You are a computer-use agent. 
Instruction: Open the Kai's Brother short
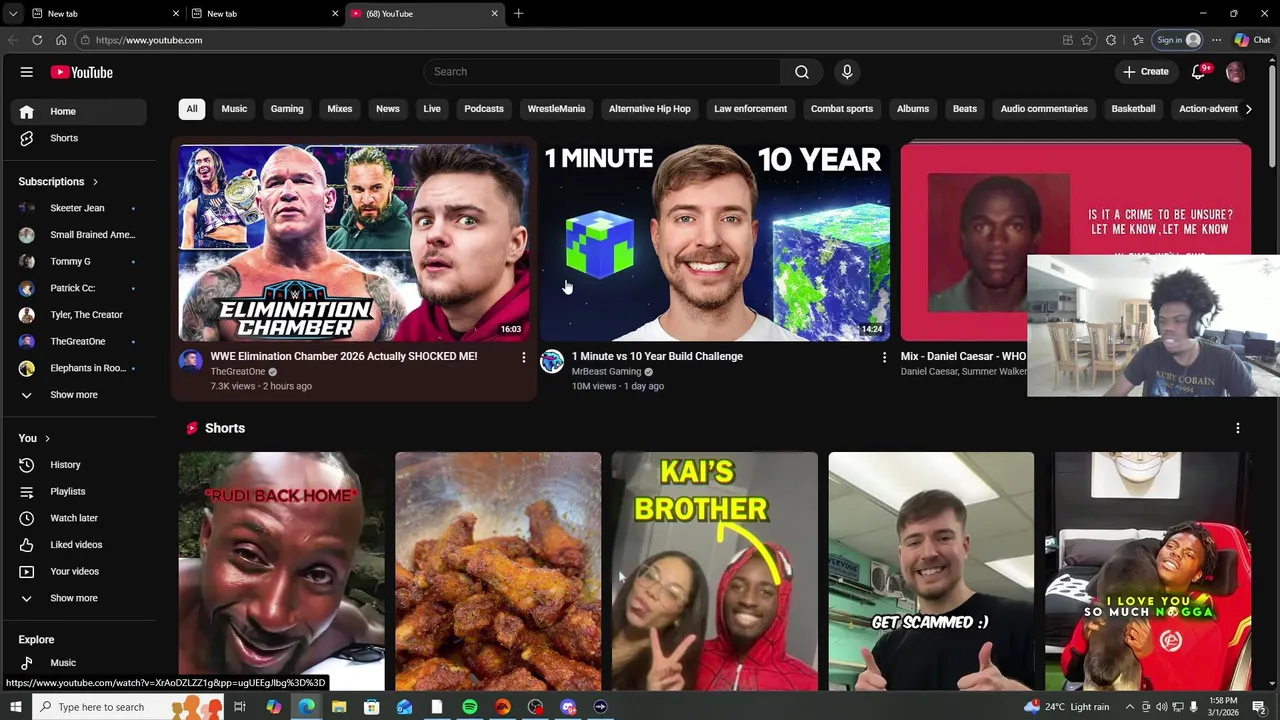tap(715, 571)
